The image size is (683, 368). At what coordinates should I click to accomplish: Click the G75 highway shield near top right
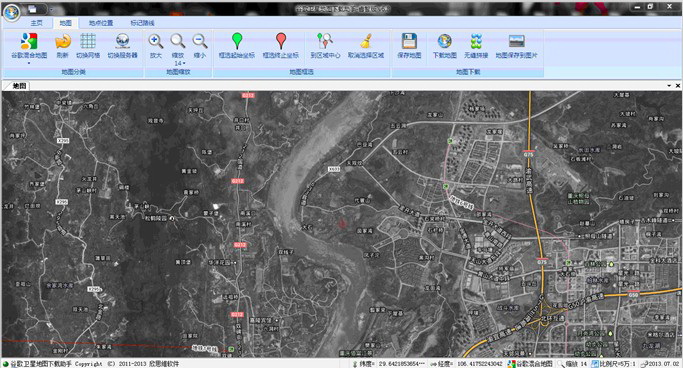pos(528,155)
